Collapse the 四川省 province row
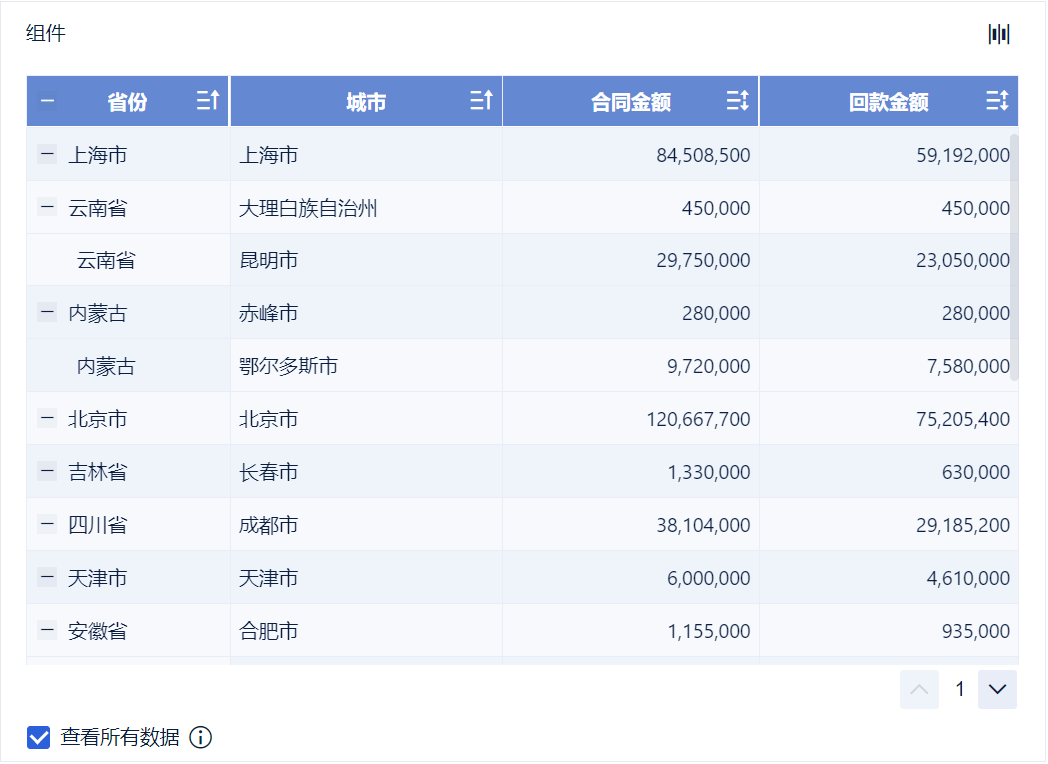 point(47,524)
